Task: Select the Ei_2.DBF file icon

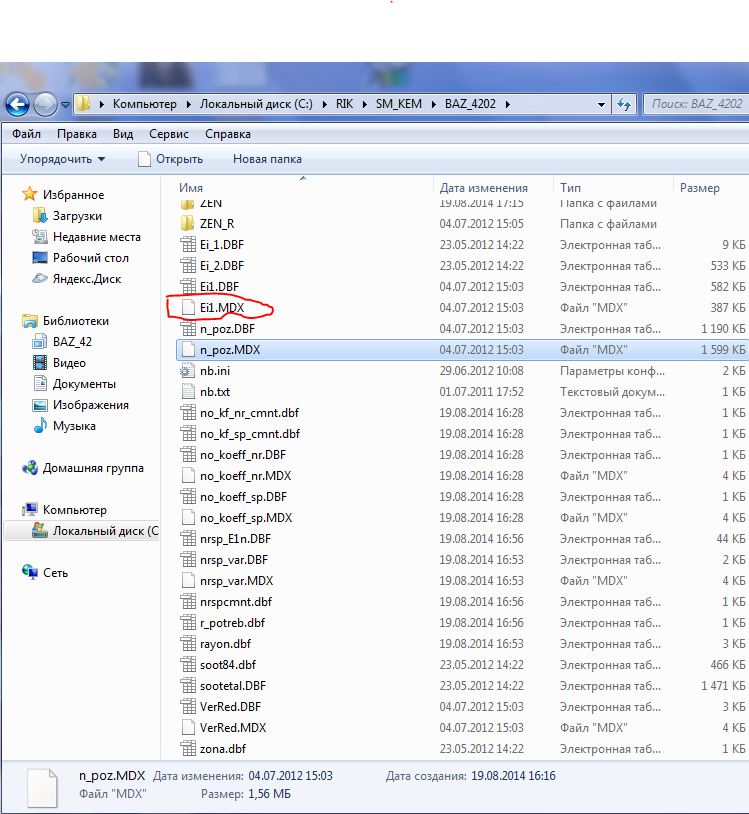Action: tap(188, 266)
